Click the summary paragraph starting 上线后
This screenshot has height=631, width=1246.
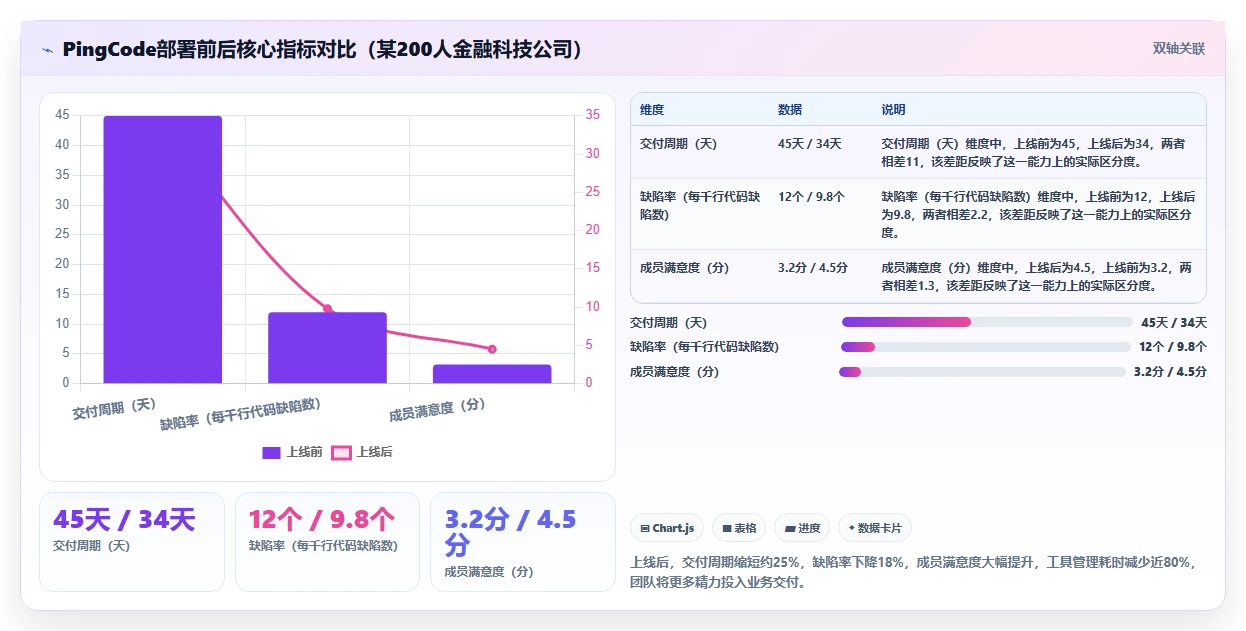[x=914, y=572]
